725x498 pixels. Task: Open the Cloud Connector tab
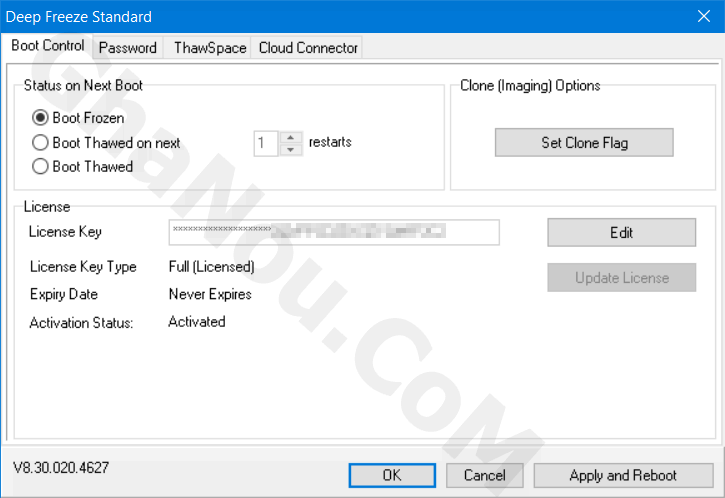(x=308, y=48)
